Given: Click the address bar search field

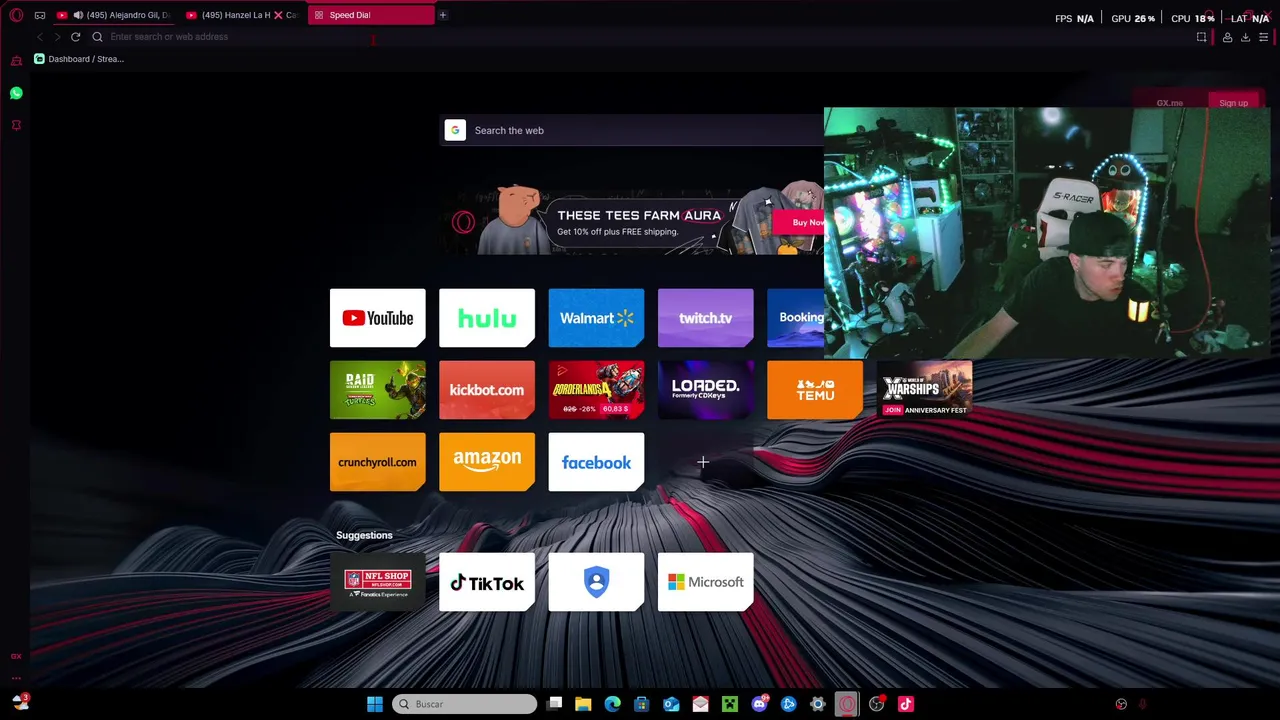Looking at the screenshot, I should click(640, 37).
